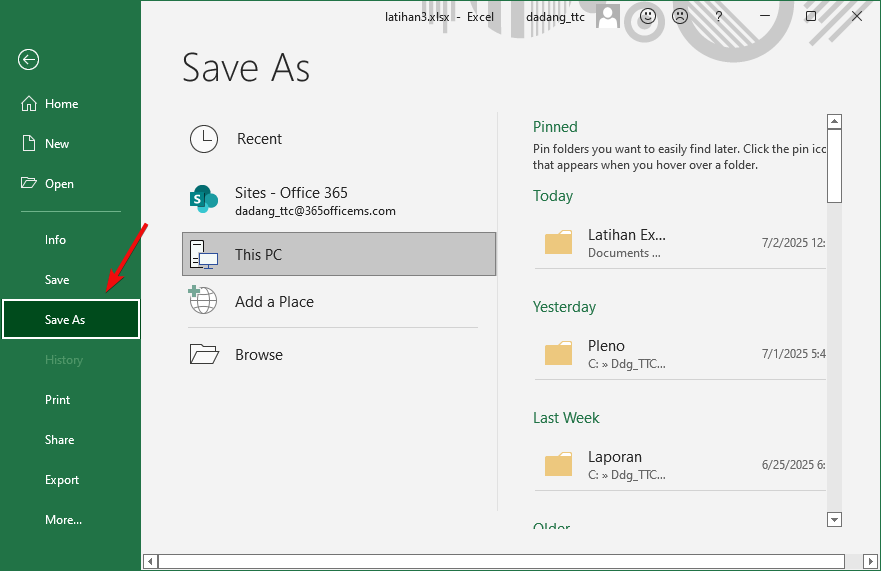Image resolution: width=881 pixels, height=571 pixels.
Task: Choose the Recent location
Action: (339, 139)
